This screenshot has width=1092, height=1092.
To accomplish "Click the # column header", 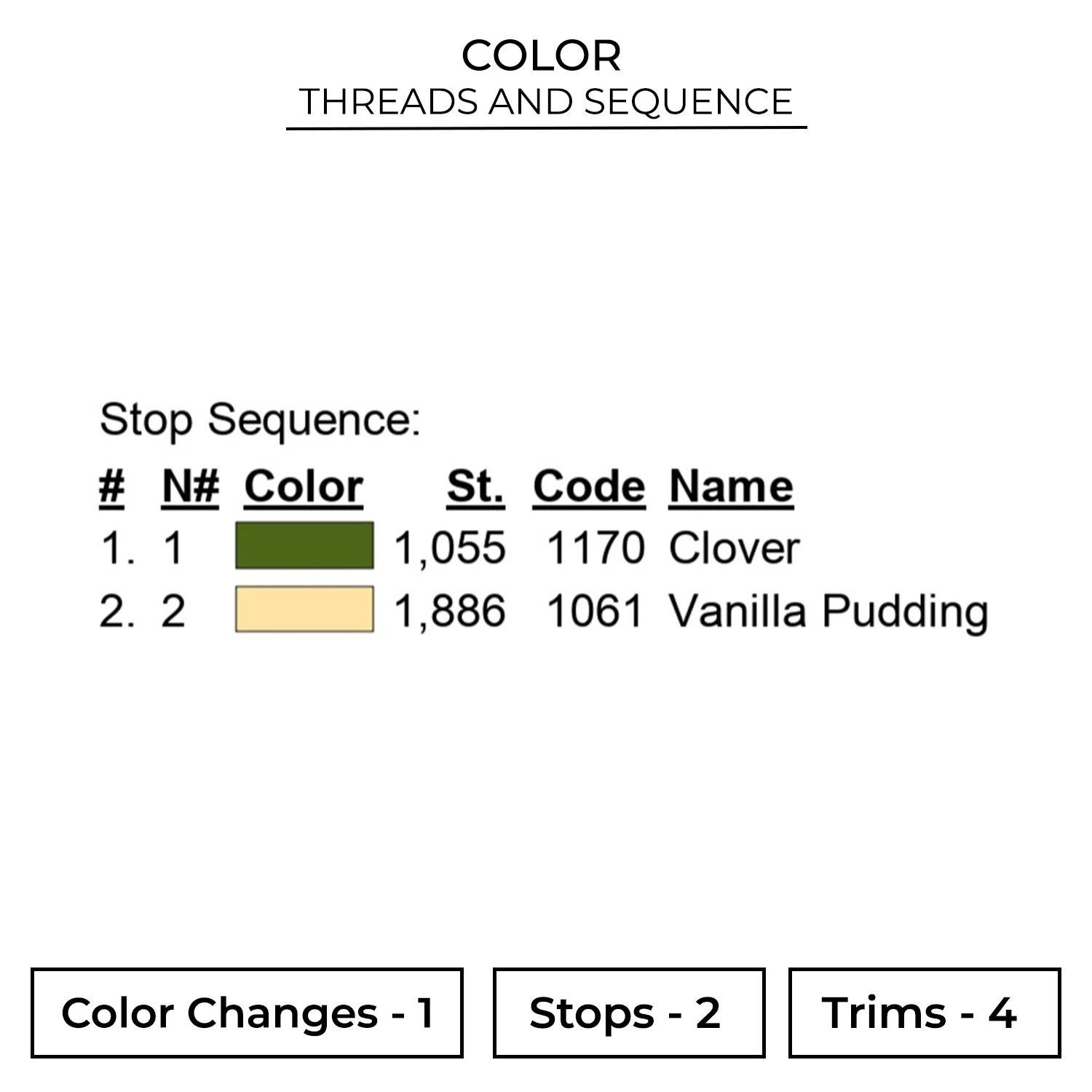I will point(111,486).
